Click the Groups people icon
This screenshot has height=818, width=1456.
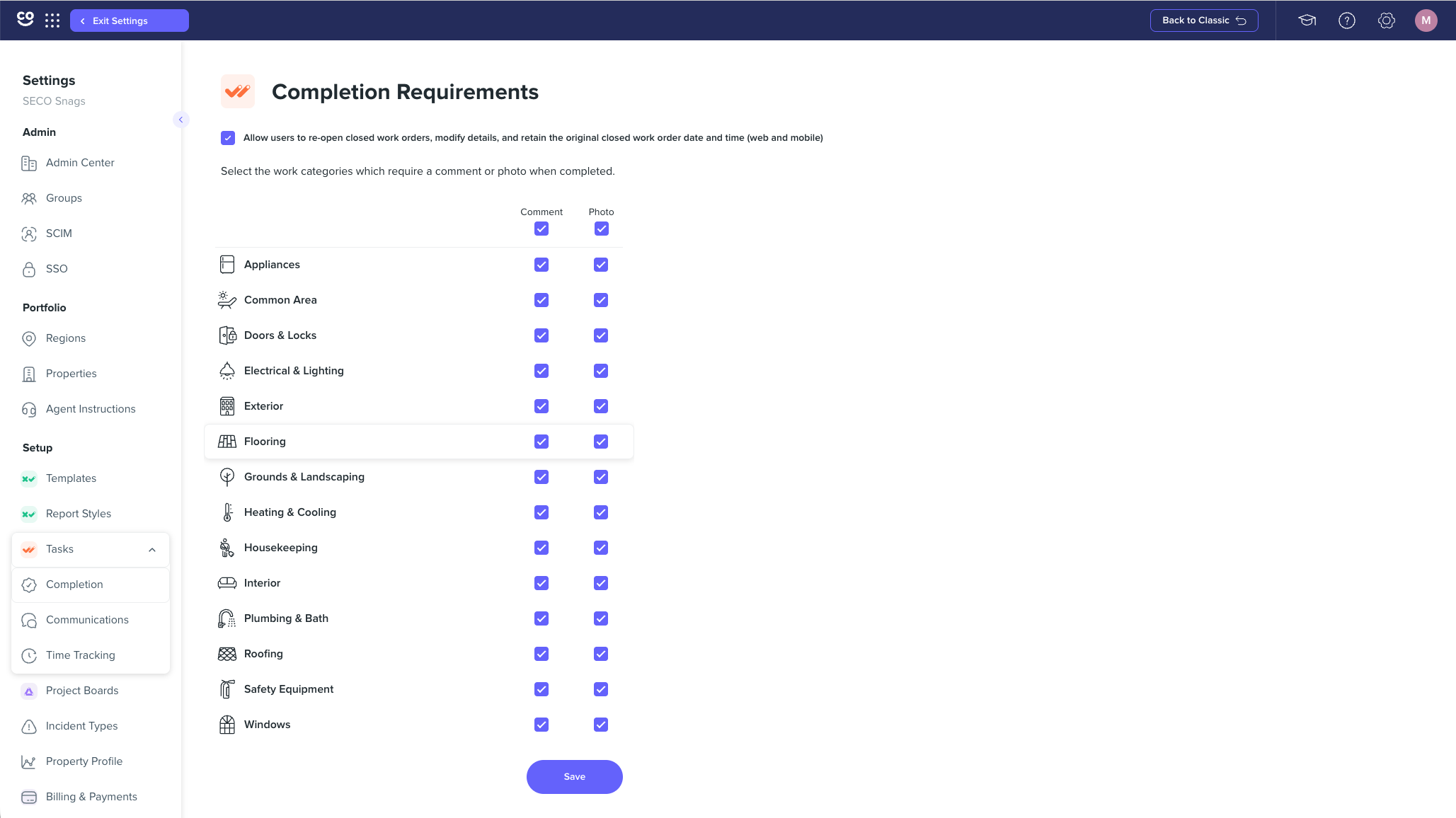pyautogui.click(x=29, y=199)
